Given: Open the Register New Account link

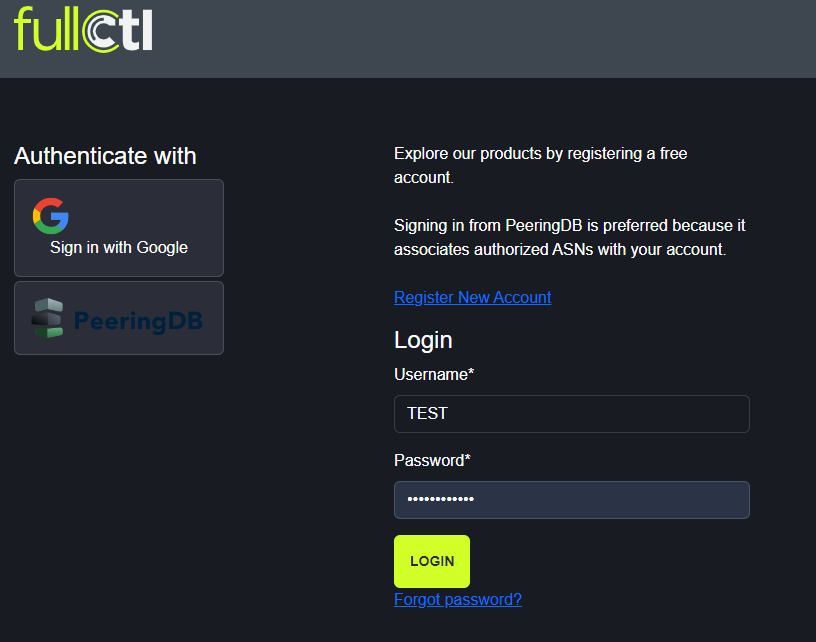Looking at the screenshot, I should click(472, 297).
